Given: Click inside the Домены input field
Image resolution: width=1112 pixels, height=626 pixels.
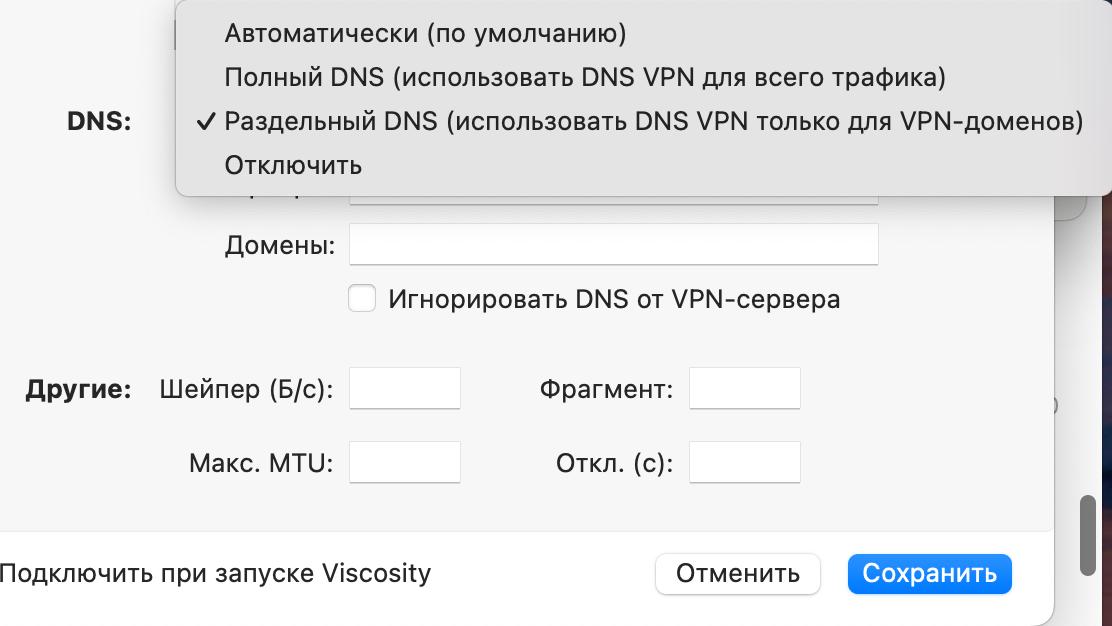Looking at the screenshot, I should pyautogui.click(x=613, y=242).
